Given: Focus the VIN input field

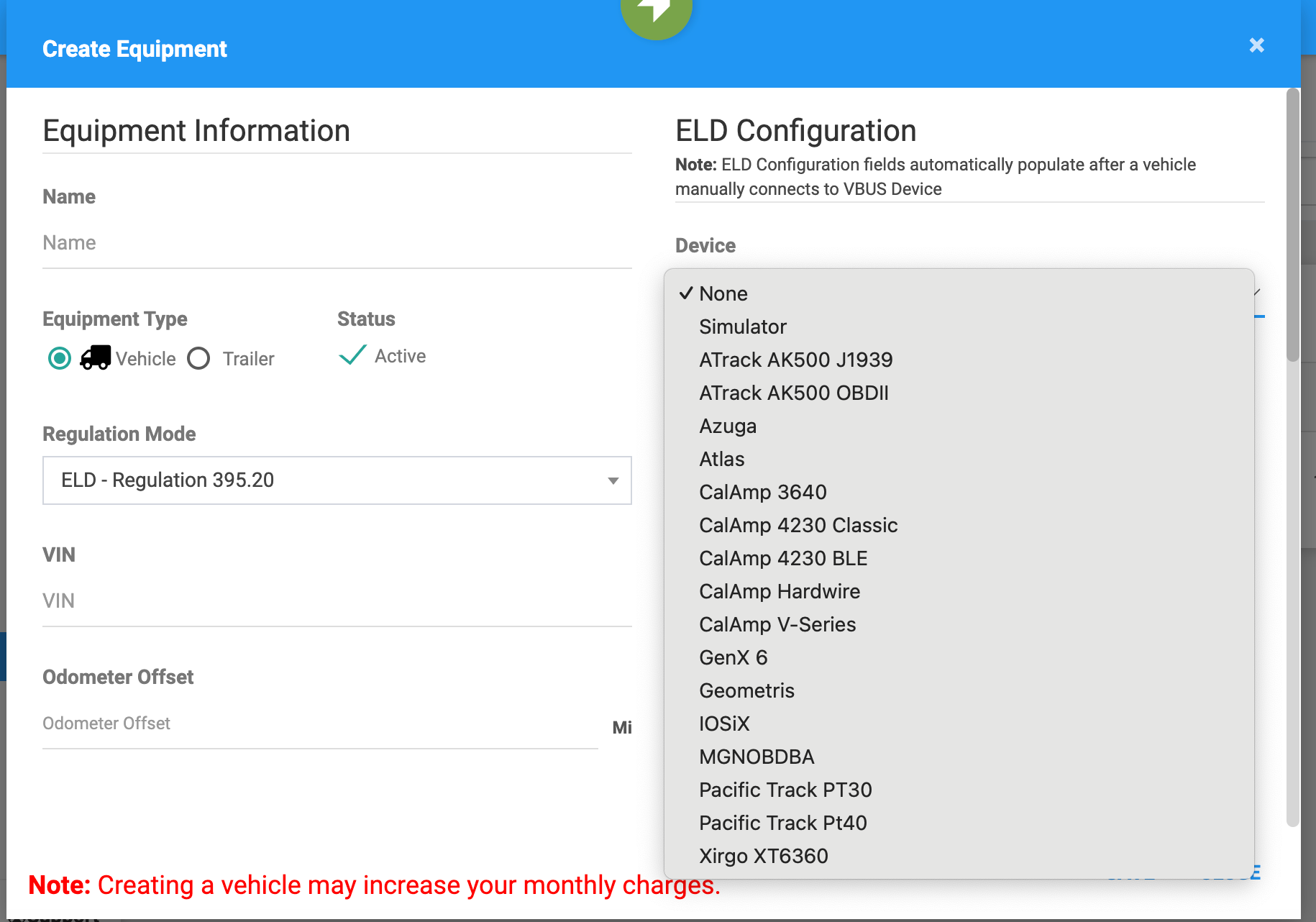Looking at the screenshot, I should click(337, 601).
